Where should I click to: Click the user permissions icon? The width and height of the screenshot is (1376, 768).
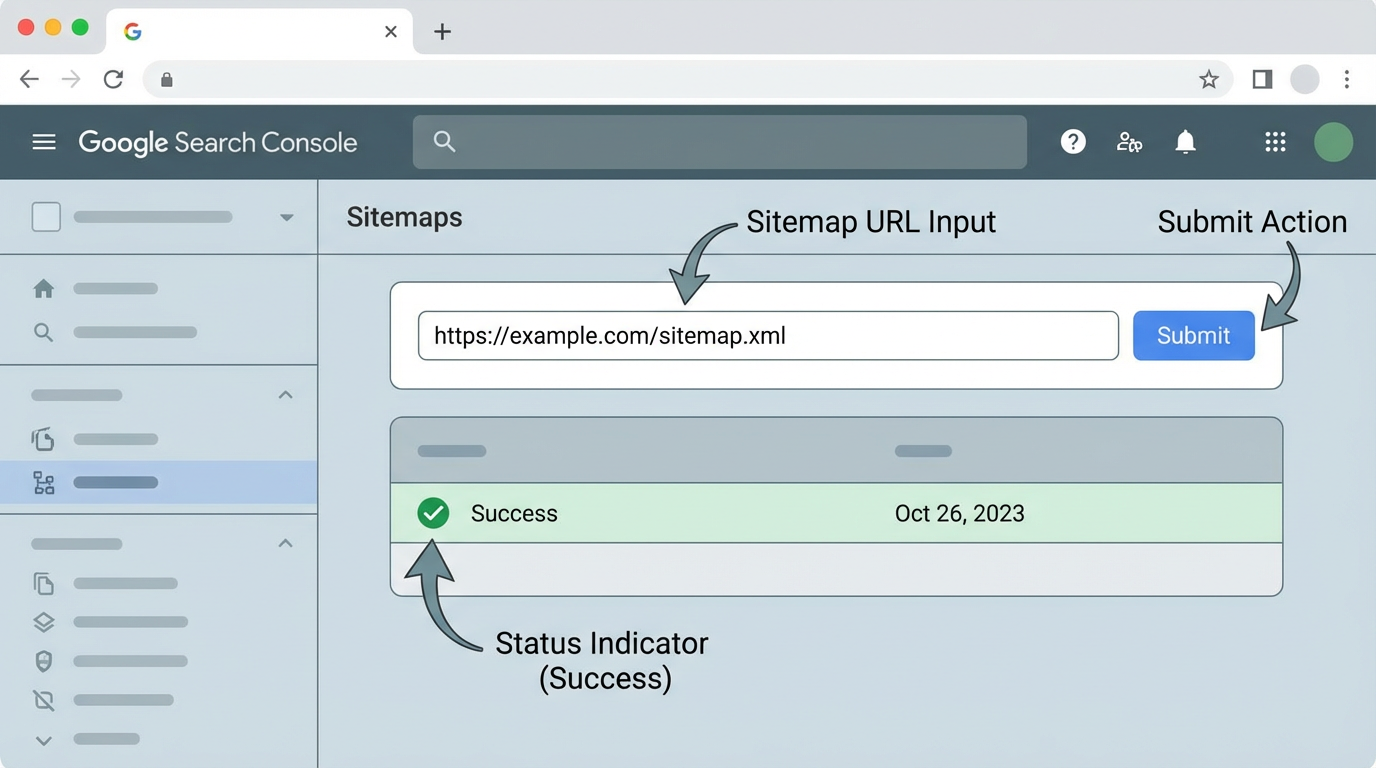tap(1129, 142)
